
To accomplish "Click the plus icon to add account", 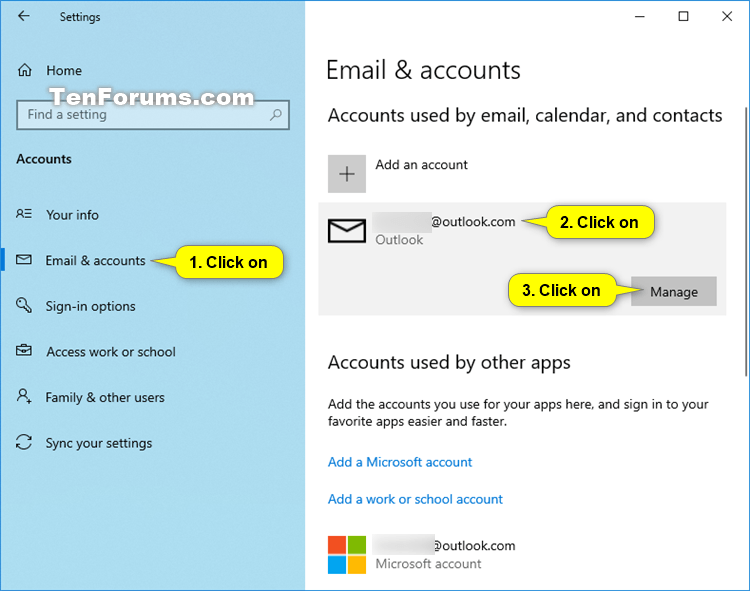I will pos(347,174).
